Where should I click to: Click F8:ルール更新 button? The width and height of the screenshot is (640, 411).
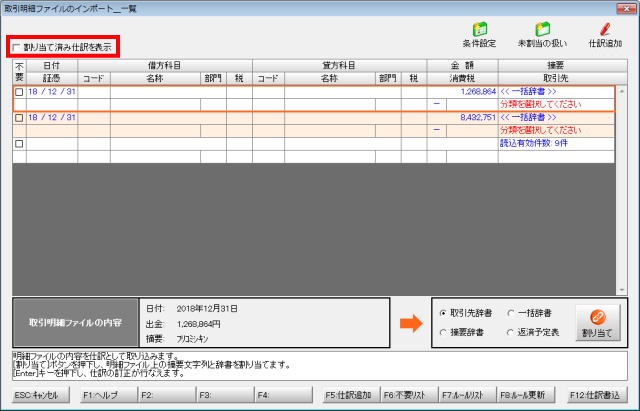pos(526,395)
